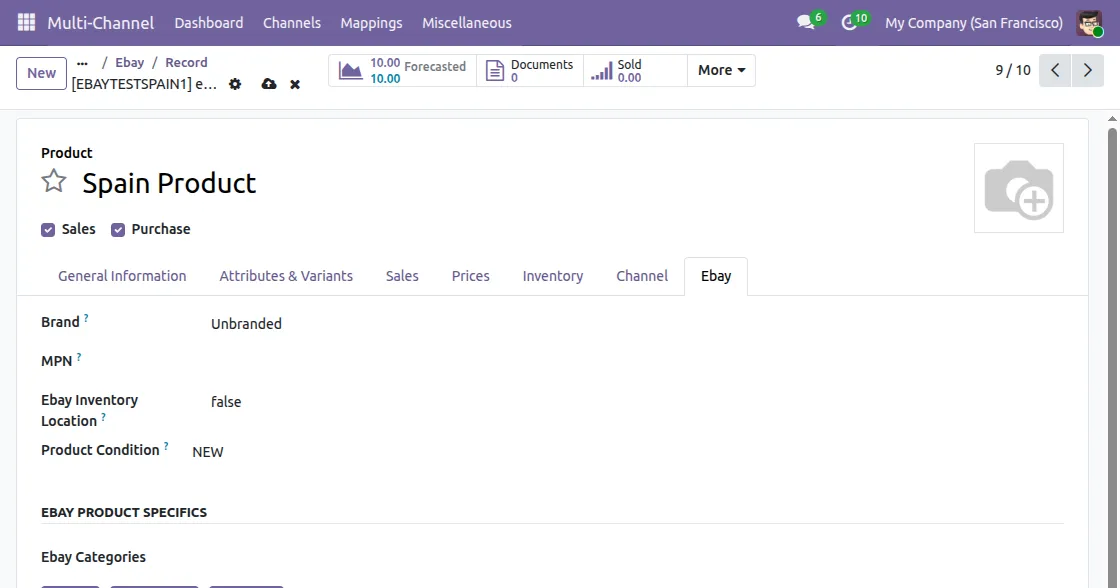Show help tooltip for Product Condition
Image resolution: width=1120 pixels, height=588 pixels.
pos(166,446)
